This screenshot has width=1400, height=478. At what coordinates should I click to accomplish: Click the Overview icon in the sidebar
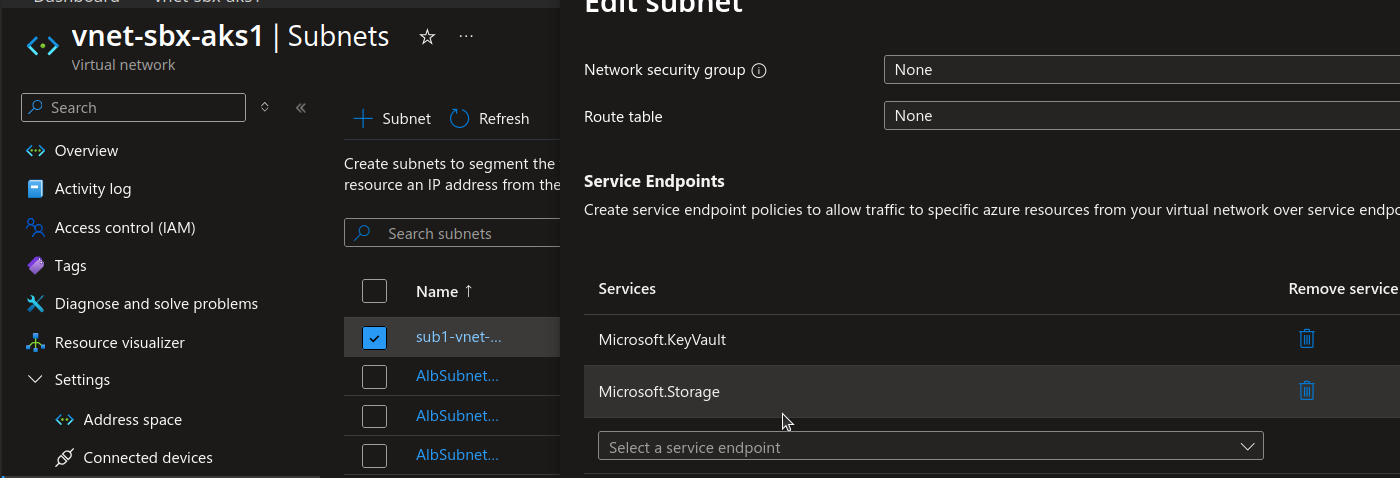[36, 151]
